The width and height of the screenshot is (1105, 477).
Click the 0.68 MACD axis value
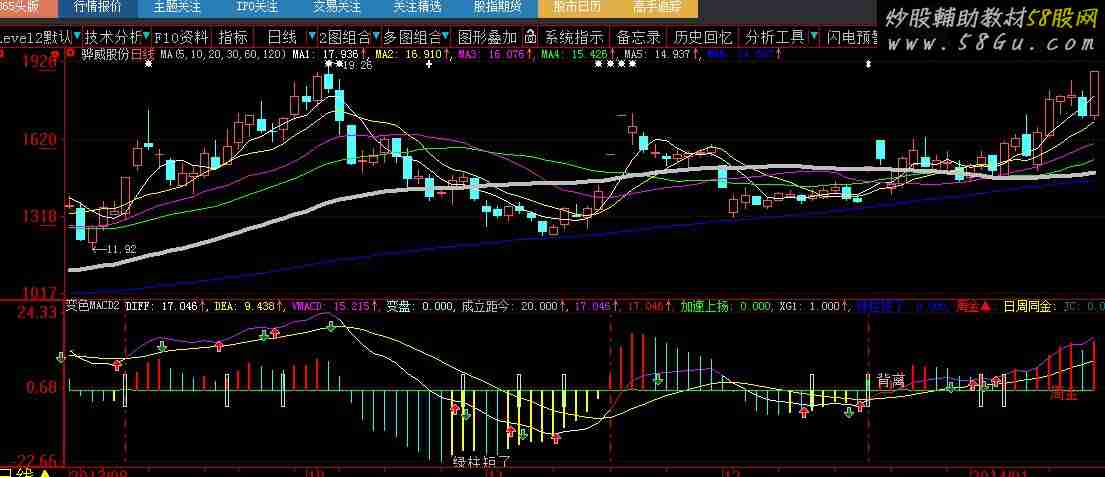click(x=43, y=387)
